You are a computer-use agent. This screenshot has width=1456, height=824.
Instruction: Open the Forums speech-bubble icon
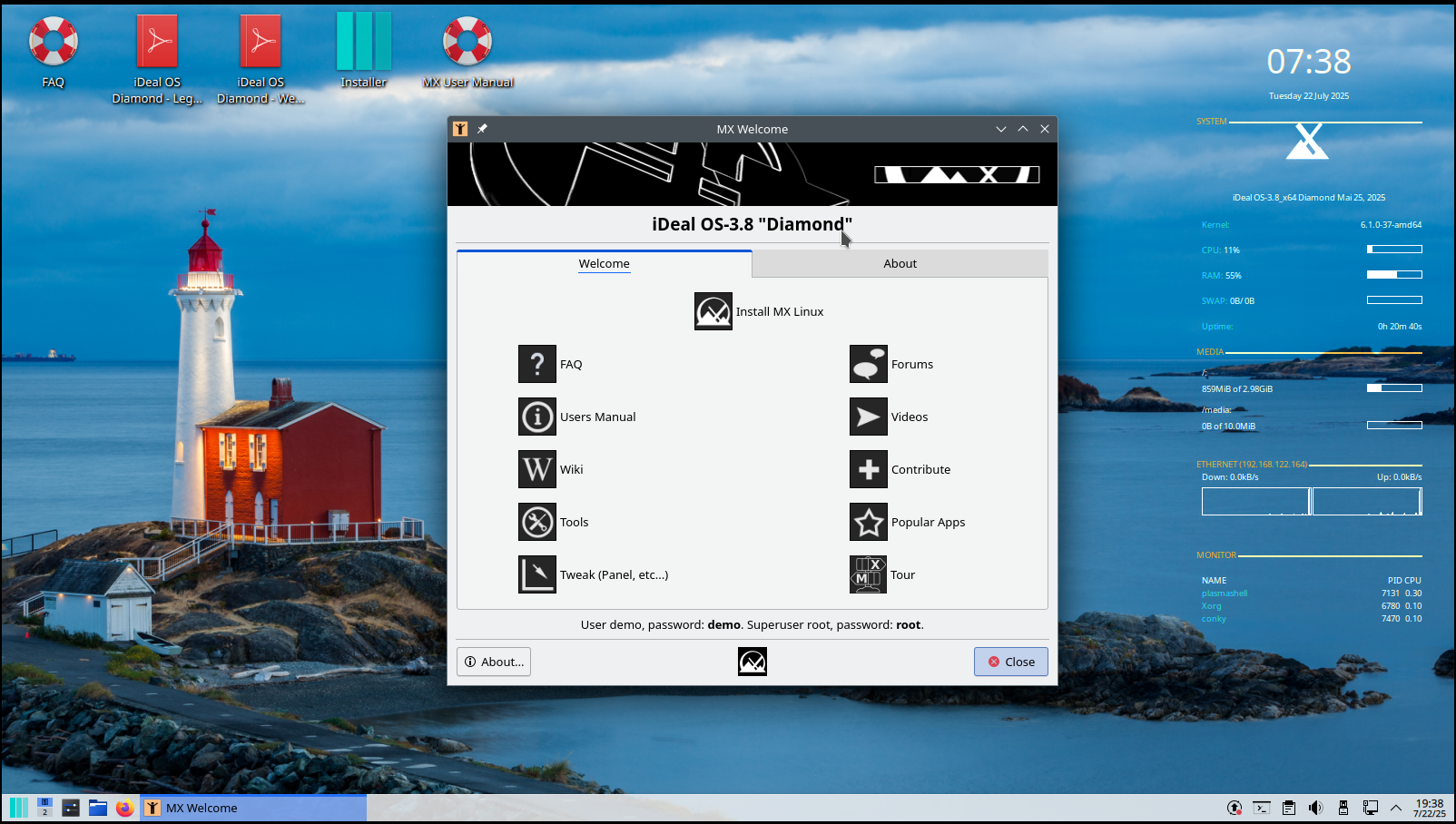click(869, 364)
